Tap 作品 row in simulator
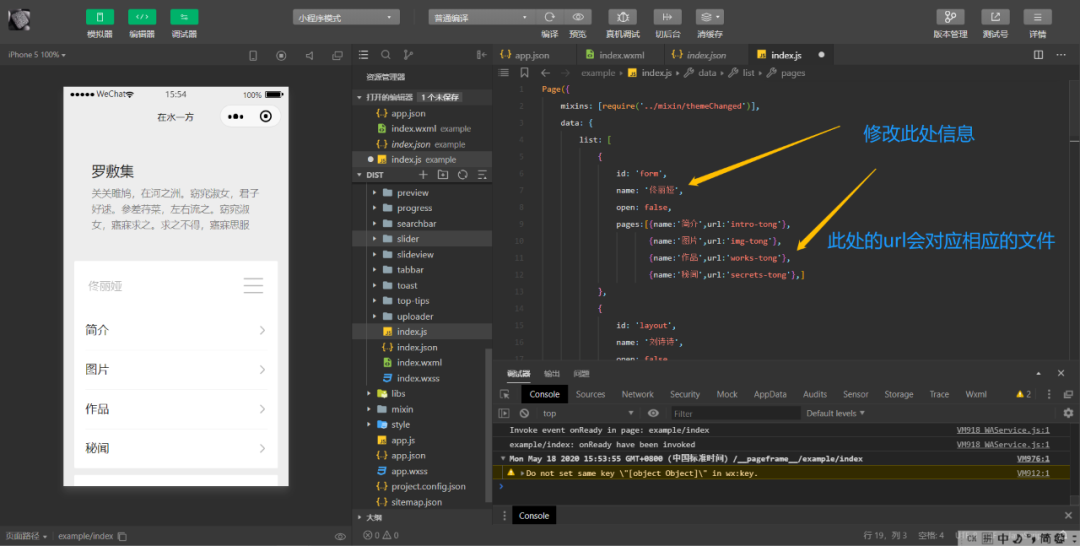1080x546 pixels. [176, 409]
